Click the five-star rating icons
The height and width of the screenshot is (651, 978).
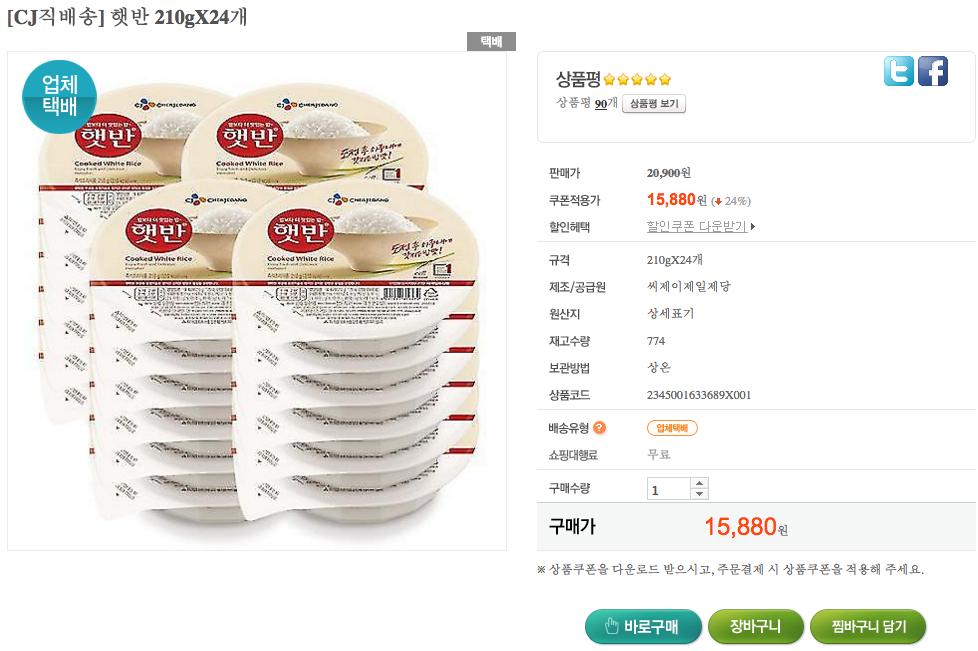[637, 80]
